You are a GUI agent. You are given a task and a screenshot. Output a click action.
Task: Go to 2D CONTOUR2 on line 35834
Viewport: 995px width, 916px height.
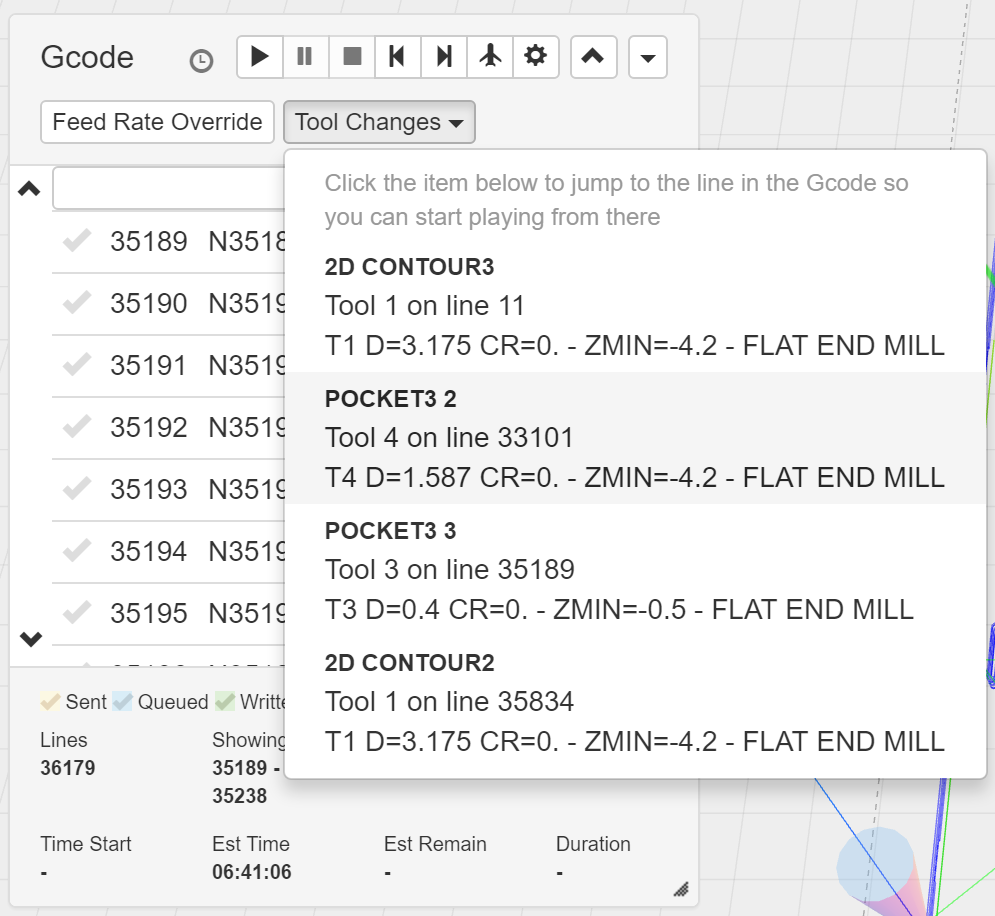(634, 702)
